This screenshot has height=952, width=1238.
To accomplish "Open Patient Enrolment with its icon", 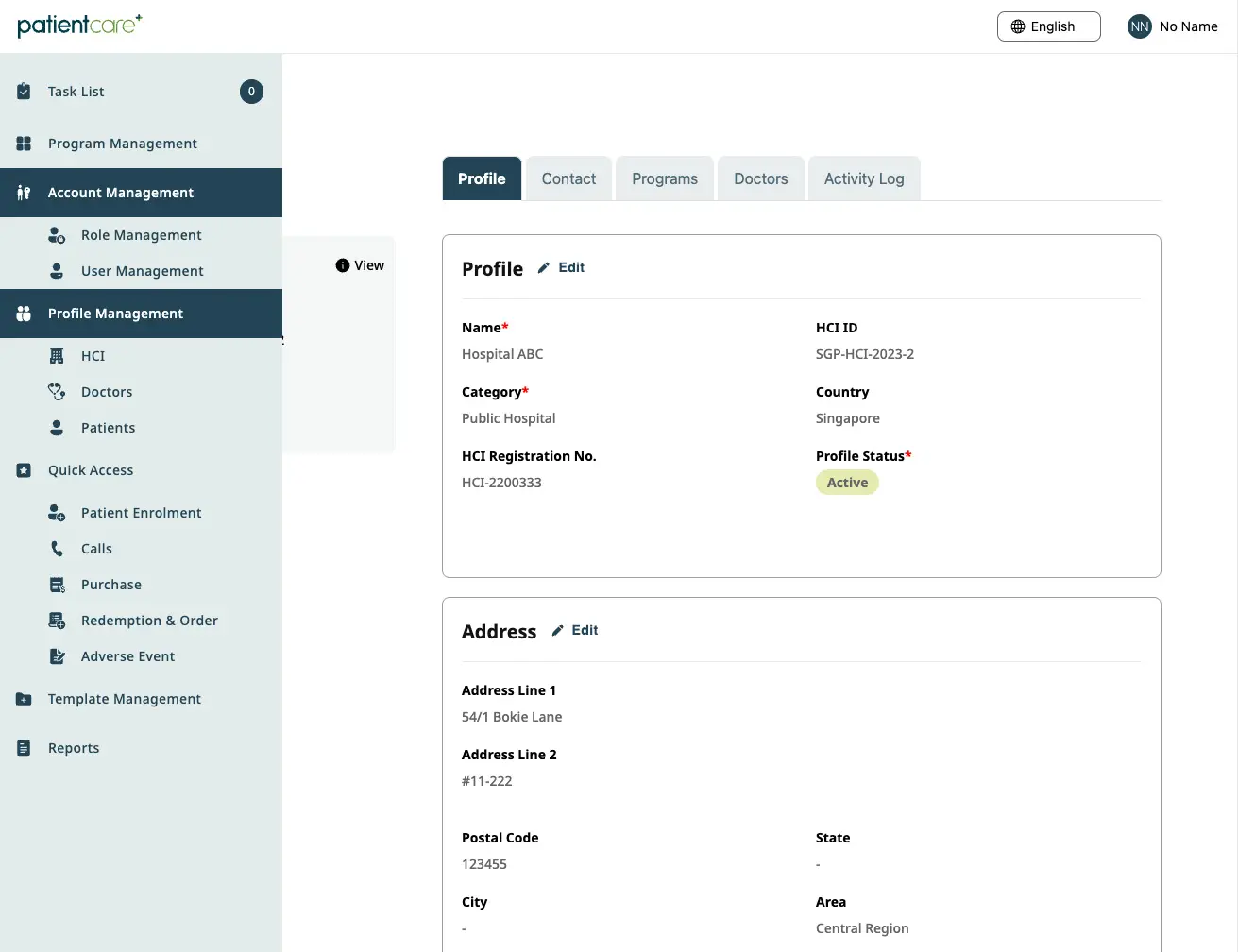I will pyautogui.click(x=56, y=512).
